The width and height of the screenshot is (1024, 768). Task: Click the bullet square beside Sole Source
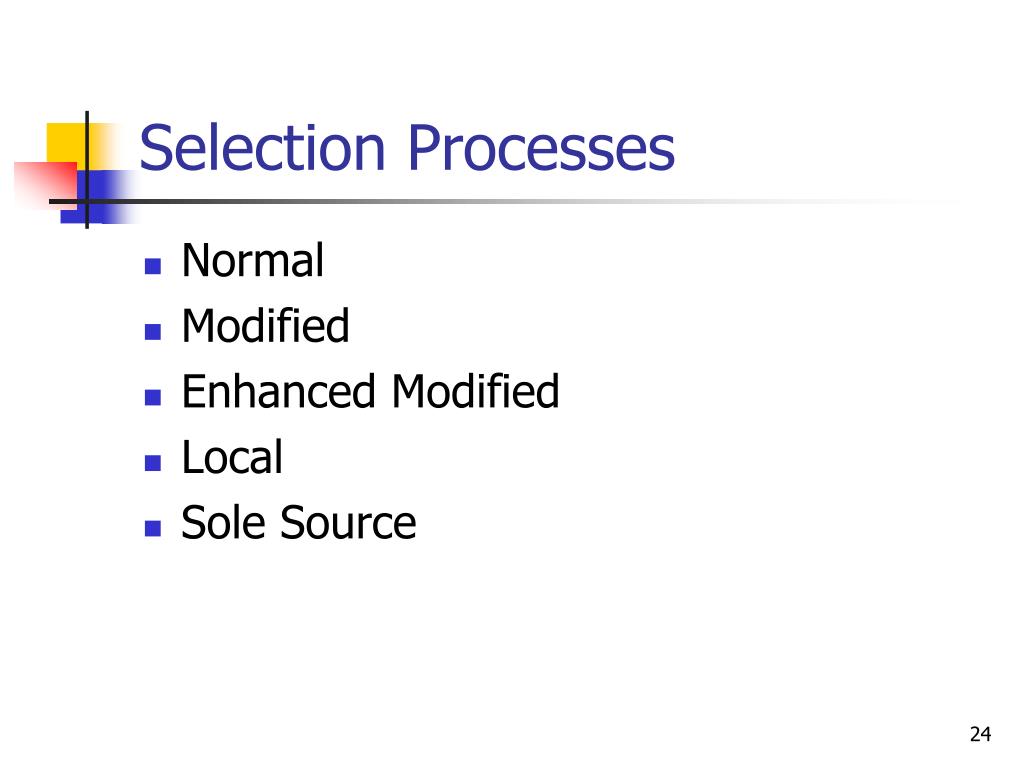pyautogui.click(x=153, y=528)
